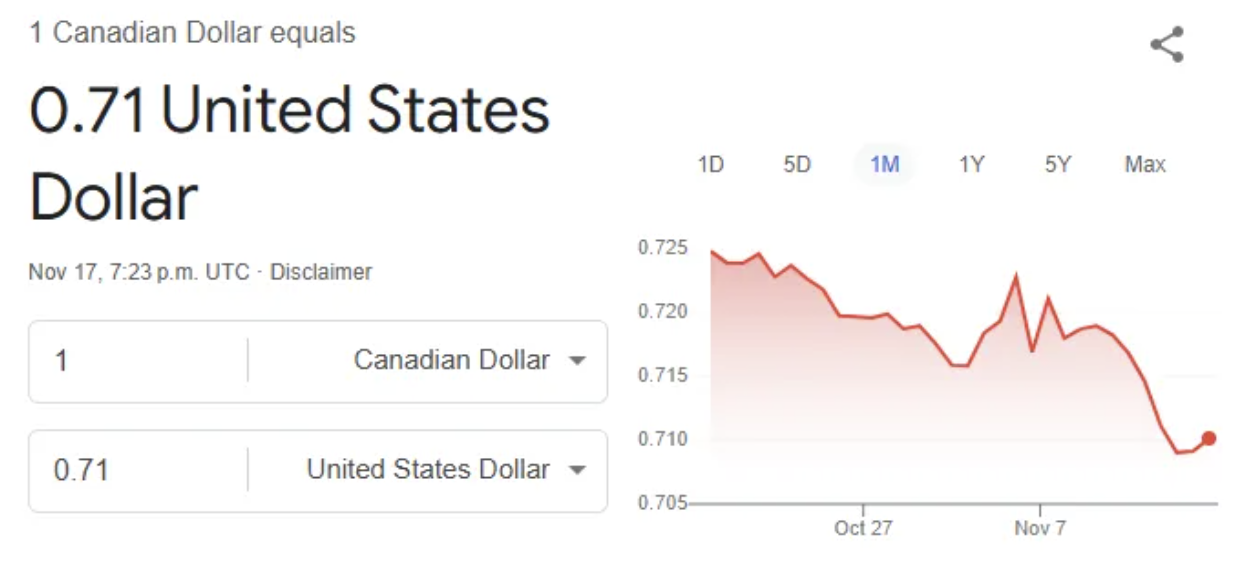Click the Oct 27 date axis label
The width and height of the screenshot is (1244, 576).
862,528
